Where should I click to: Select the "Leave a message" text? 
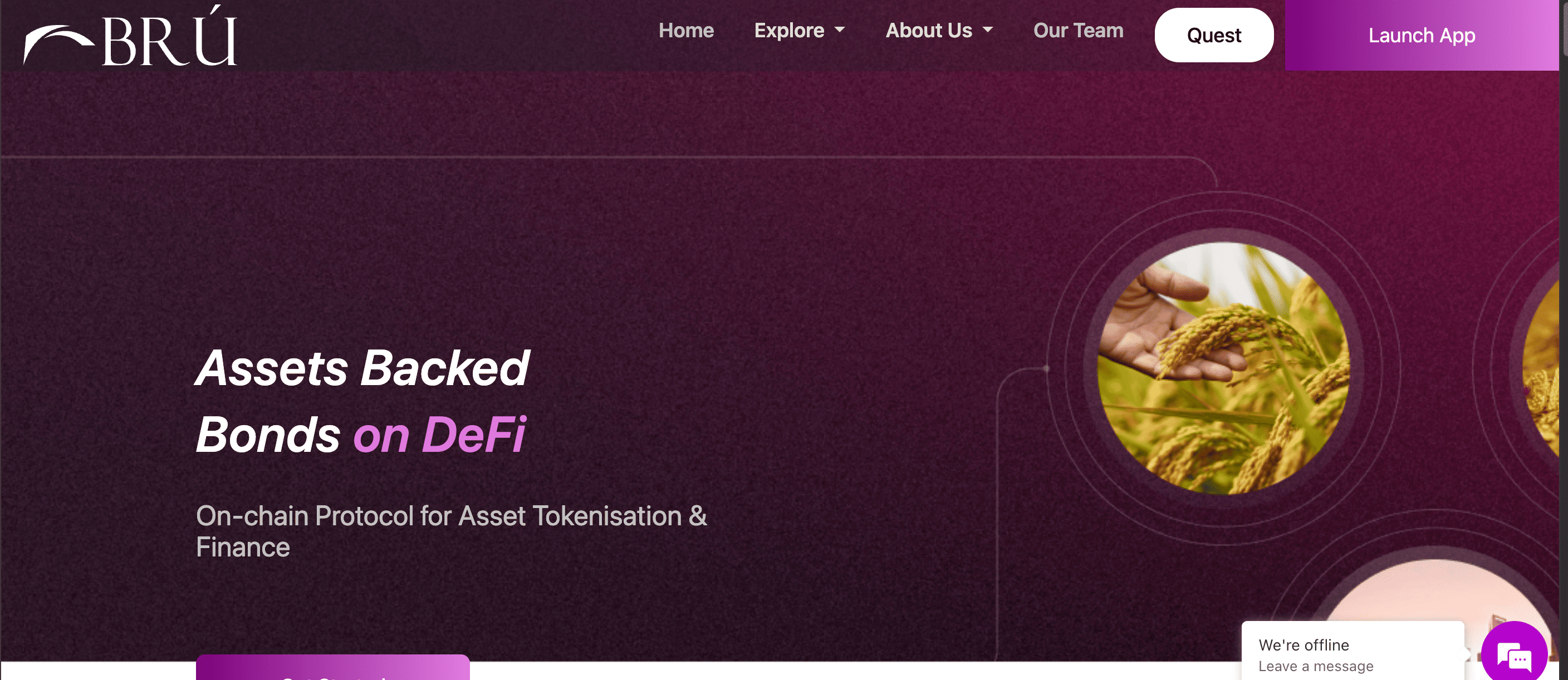pyautogui.click(x=1315, y=666)
